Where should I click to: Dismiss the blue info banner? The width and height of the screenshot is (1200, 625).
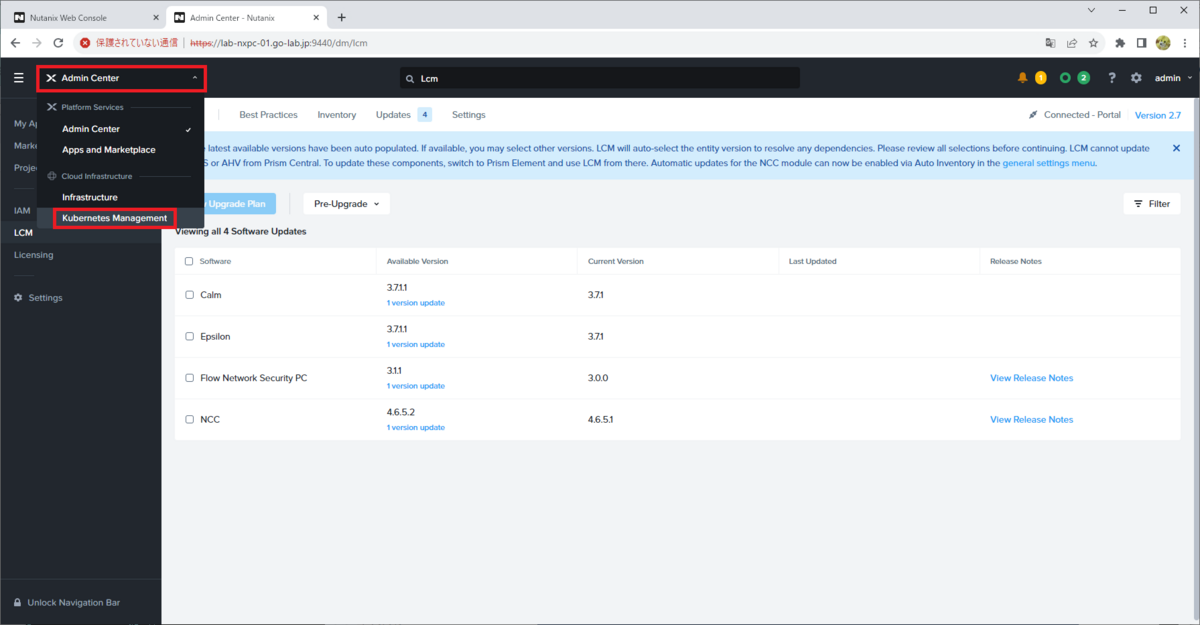pyautogui.click(x=1176, y=148)
